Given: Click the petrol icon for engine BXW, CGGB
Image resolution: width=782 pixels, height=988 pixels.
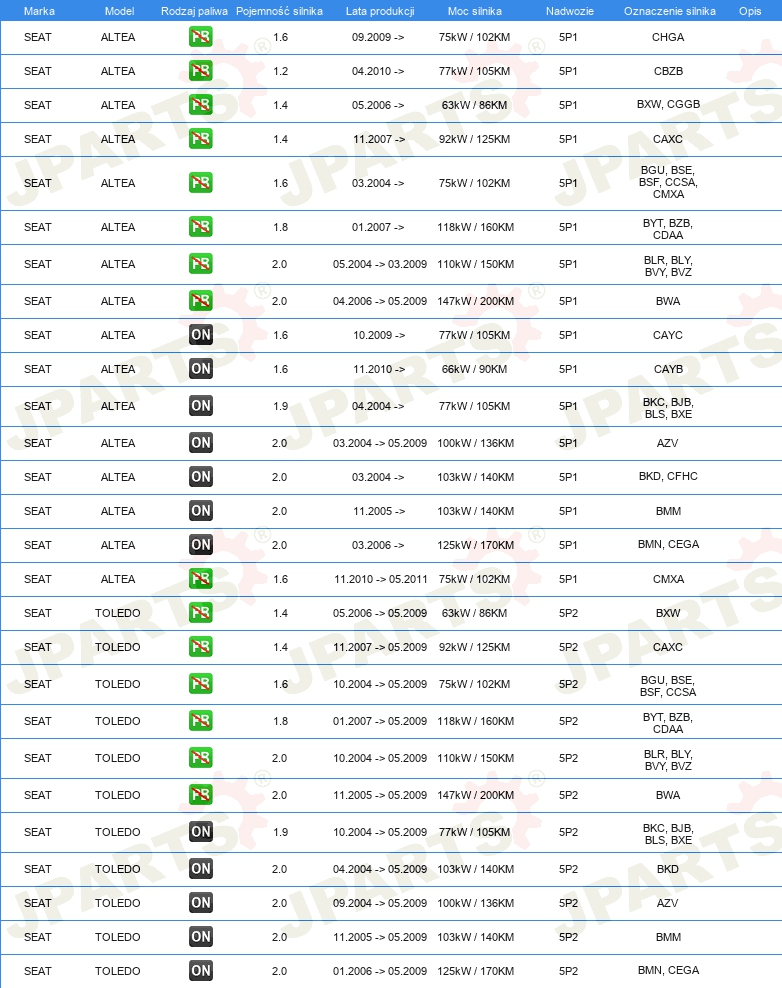Looking at the screenshot, I should (200, 105).
